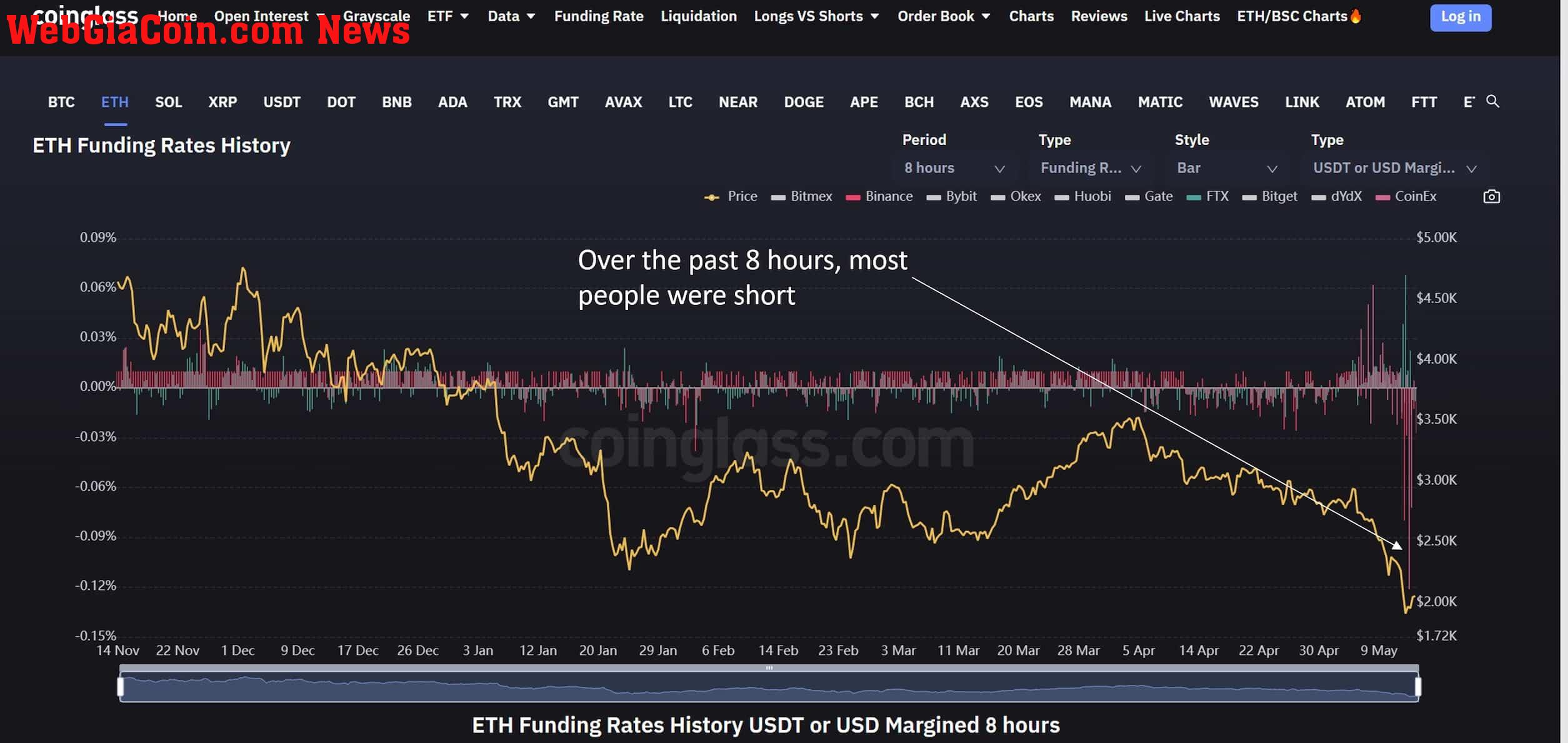
Task: Select the LTC coin tab
Action: [x=681, y=102]
